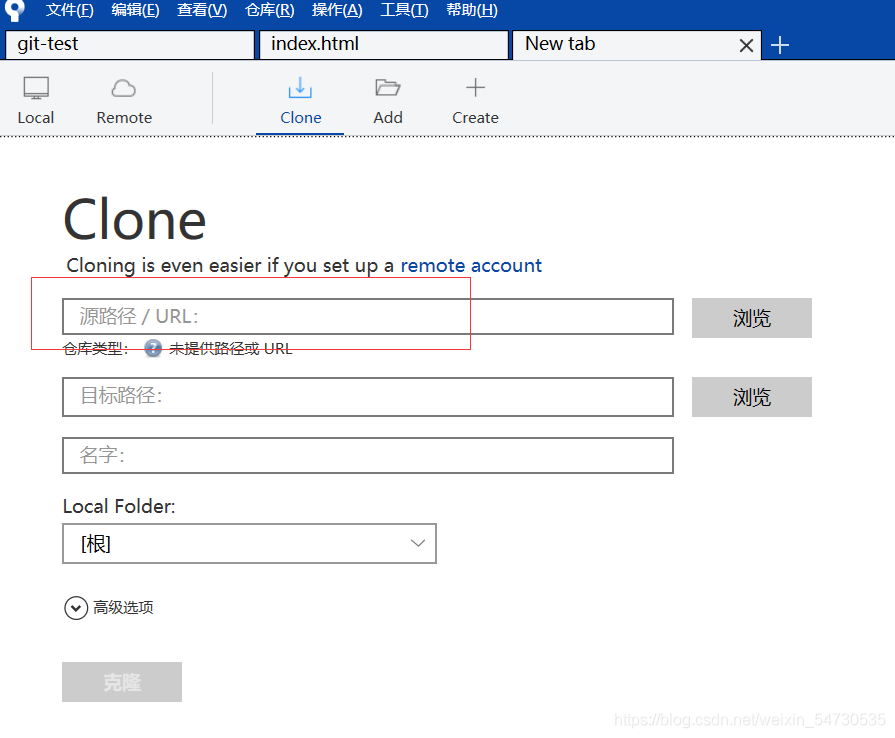Click the 未提供路径或 URL status text
Screen dimensions: 895x738
231,348
